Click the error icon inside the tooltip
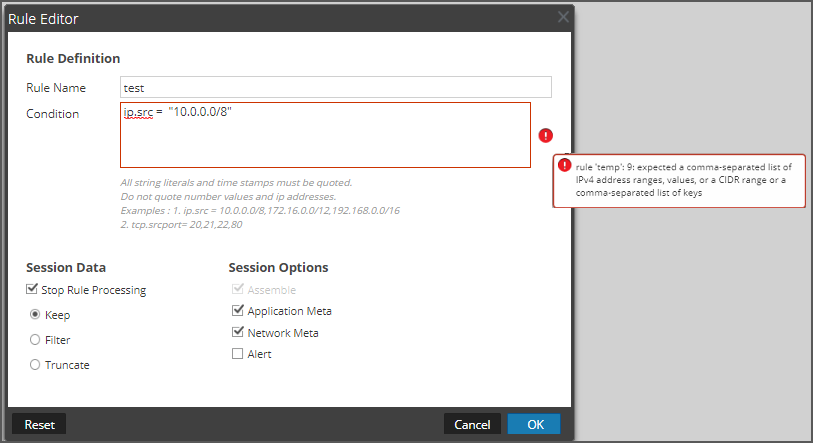The image size is (813, 443). pos(565,165)
